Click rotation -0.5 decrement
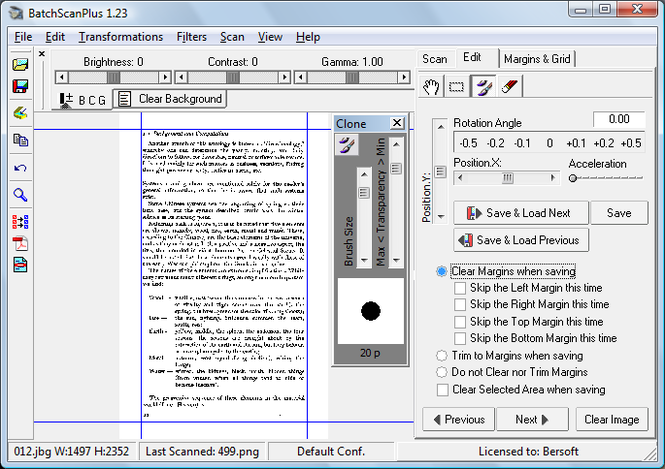This screenshot has width=665, height=469. (x=468, y=143)
